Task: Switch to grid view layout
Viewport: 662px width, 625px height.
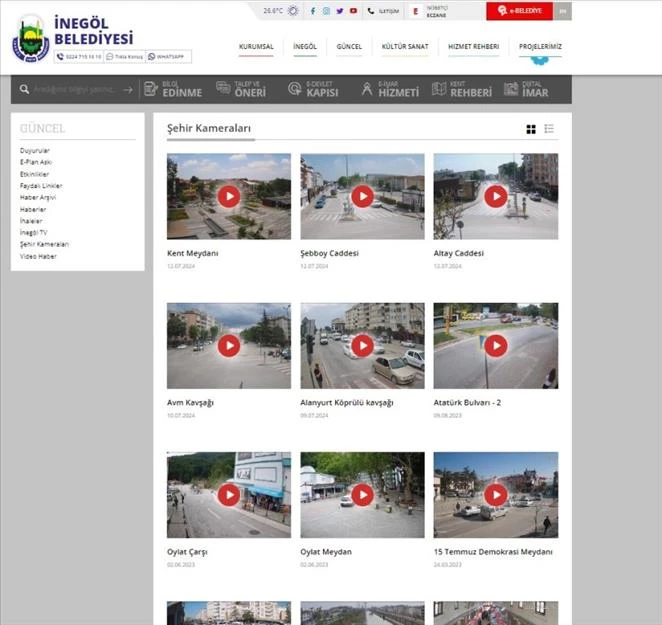Action: tap(531, 129)
